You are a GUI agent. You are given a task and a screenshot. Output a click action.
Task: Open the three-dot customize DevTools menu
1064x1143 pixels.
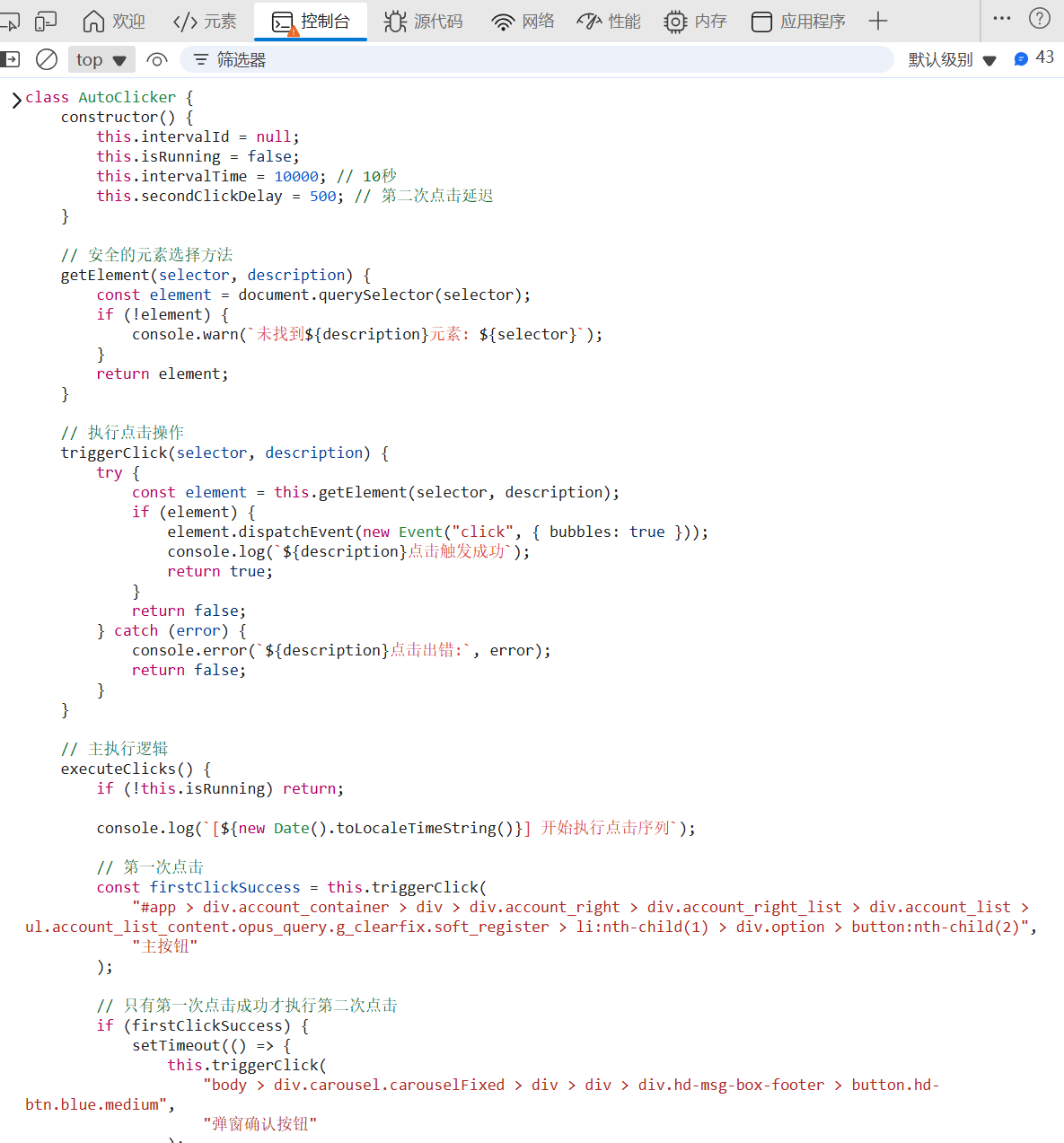[1002, 18]
